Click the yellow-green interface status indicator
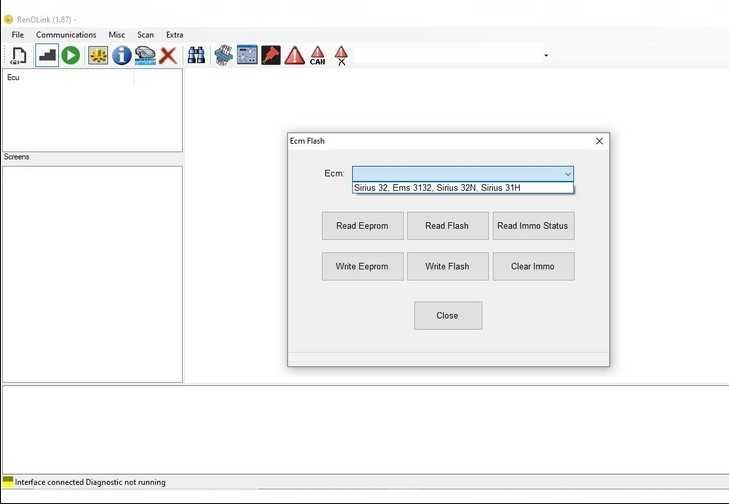The width and height of the screenshot is (729, 504). (8, 482)
